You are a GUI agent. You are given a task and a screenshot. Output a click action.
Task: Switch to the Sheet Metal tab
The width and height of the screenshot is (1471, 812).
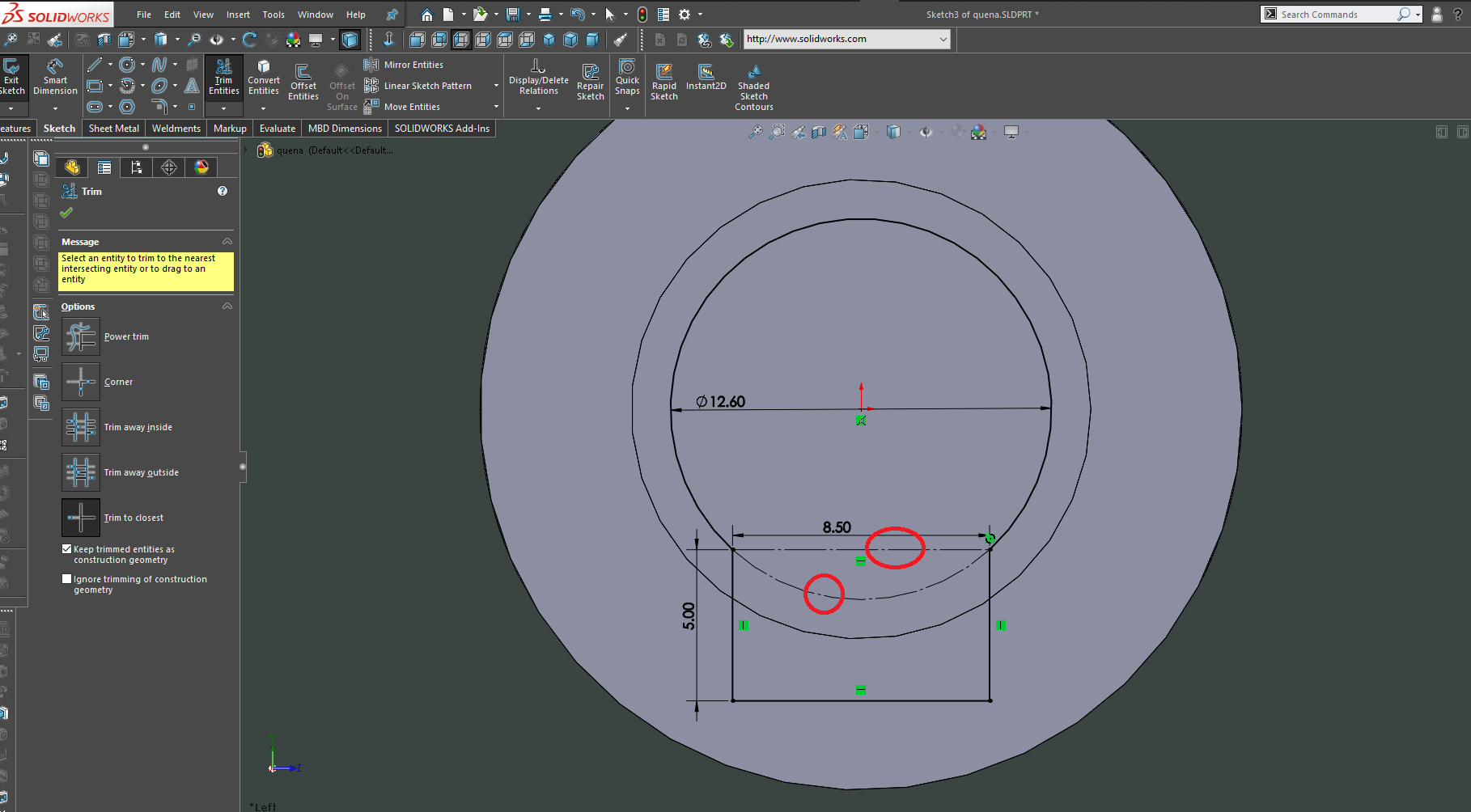tap(114, 129)
